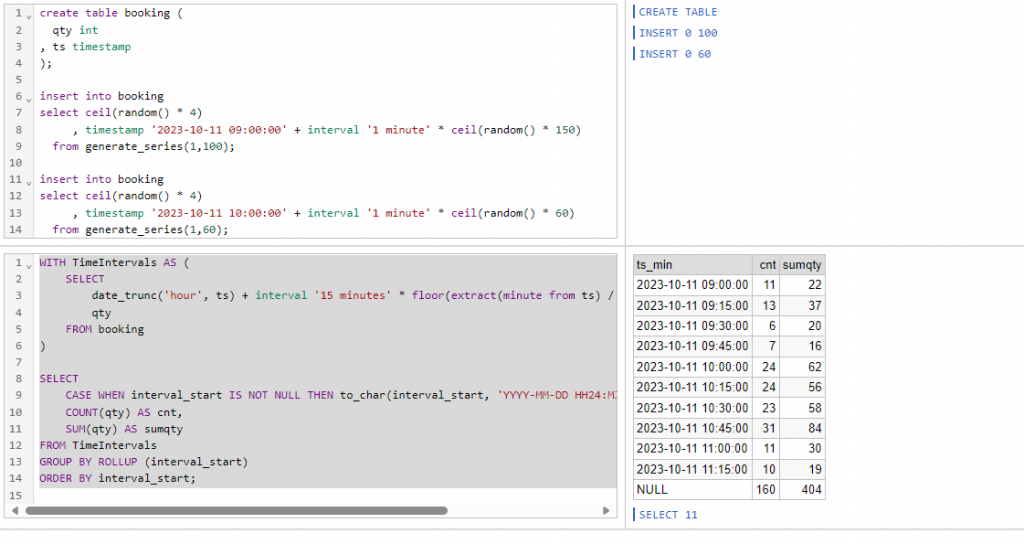1024x544 pixels.
Task: Select cell 2023-10-11 09:15:00
Action: pyautogui.click(x=692, y=306)
